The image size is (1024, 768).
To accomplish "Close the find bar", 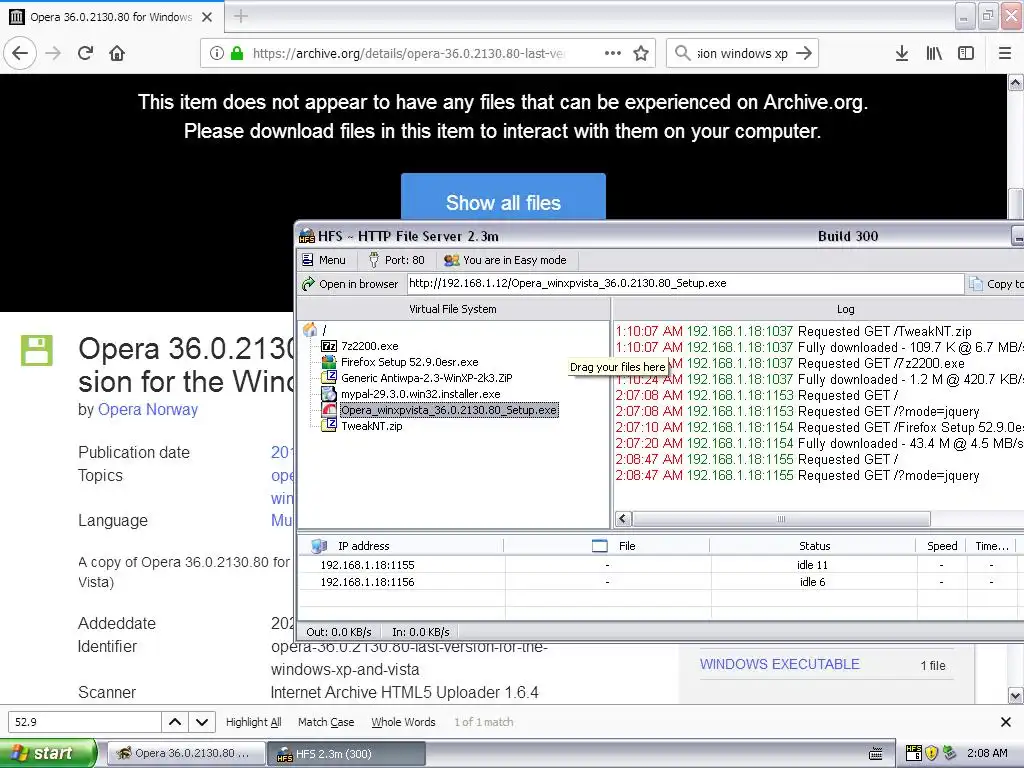I will pos(1006,722).
